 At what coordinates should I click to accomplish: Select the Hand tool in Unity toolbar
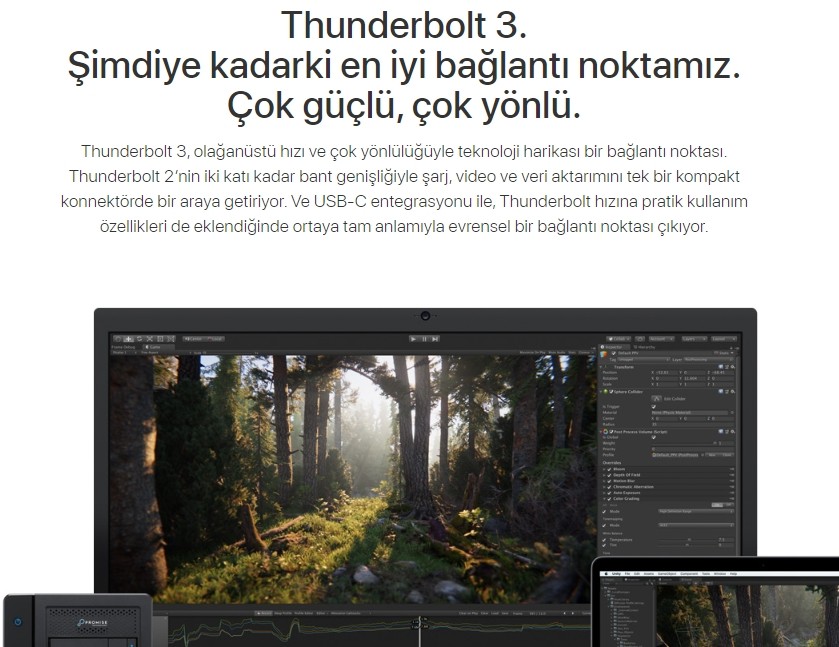pyautogui.click(x=118, y=339)
